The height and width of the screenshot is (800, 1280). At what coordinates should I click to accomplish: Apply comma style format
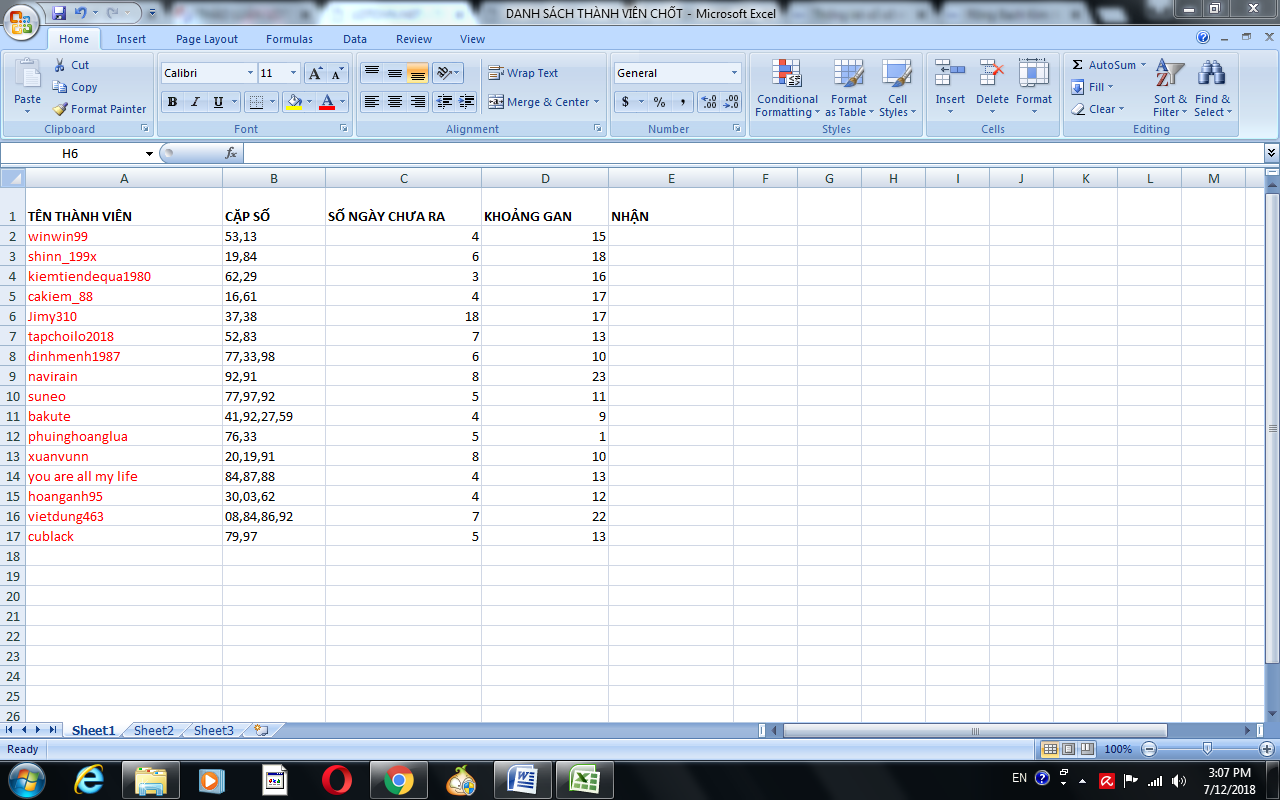pyautogui.click(x=682, y=102)
